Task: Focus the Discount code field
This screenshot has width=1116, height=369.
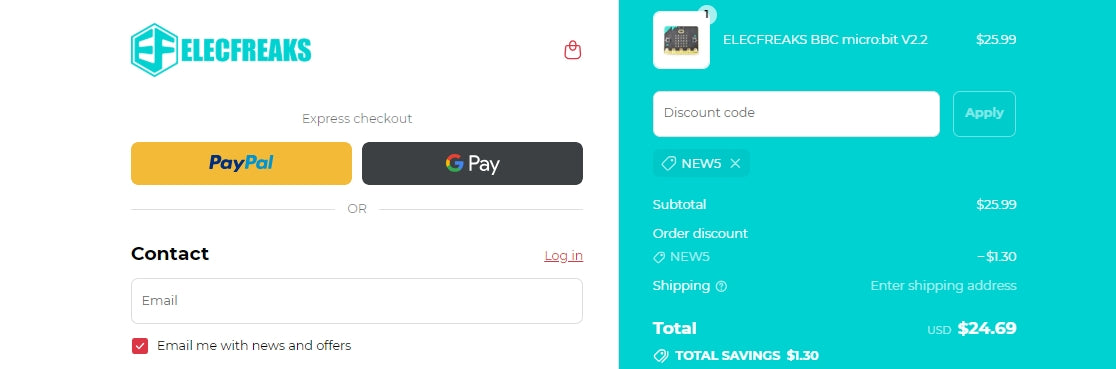Action: (x=796, y=113)
